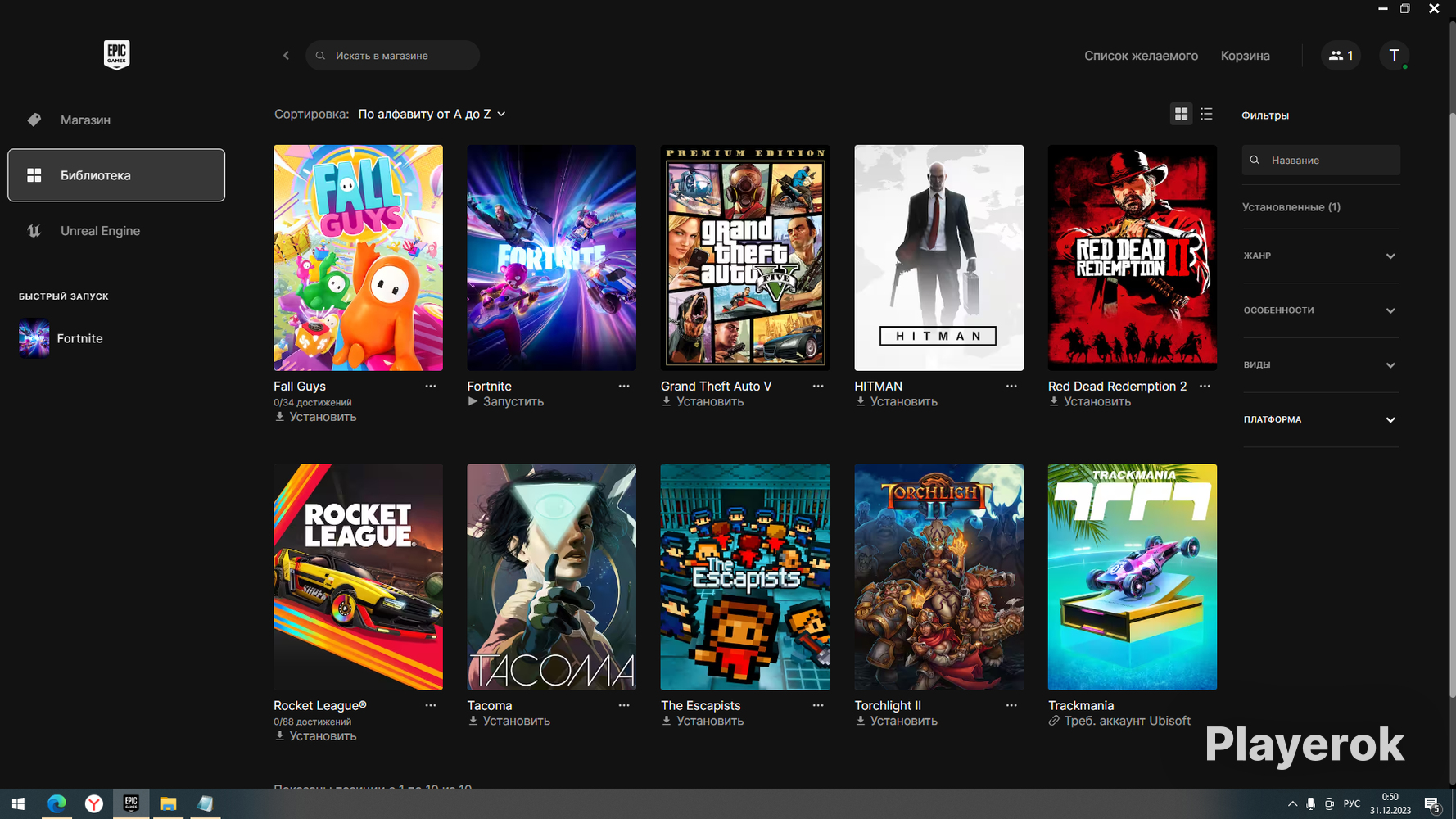Open options menu for Torchlight II
Image resolution: width=1456 pixels, height=819 pixels.
coord(1011,705)
